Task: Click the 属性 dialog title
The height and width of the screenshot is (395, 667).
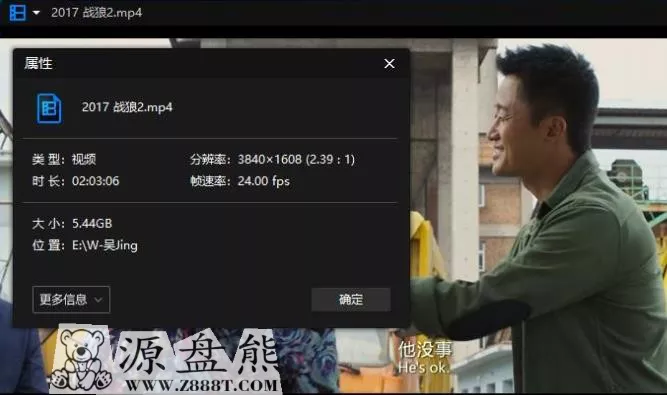Action: [38, 63]
